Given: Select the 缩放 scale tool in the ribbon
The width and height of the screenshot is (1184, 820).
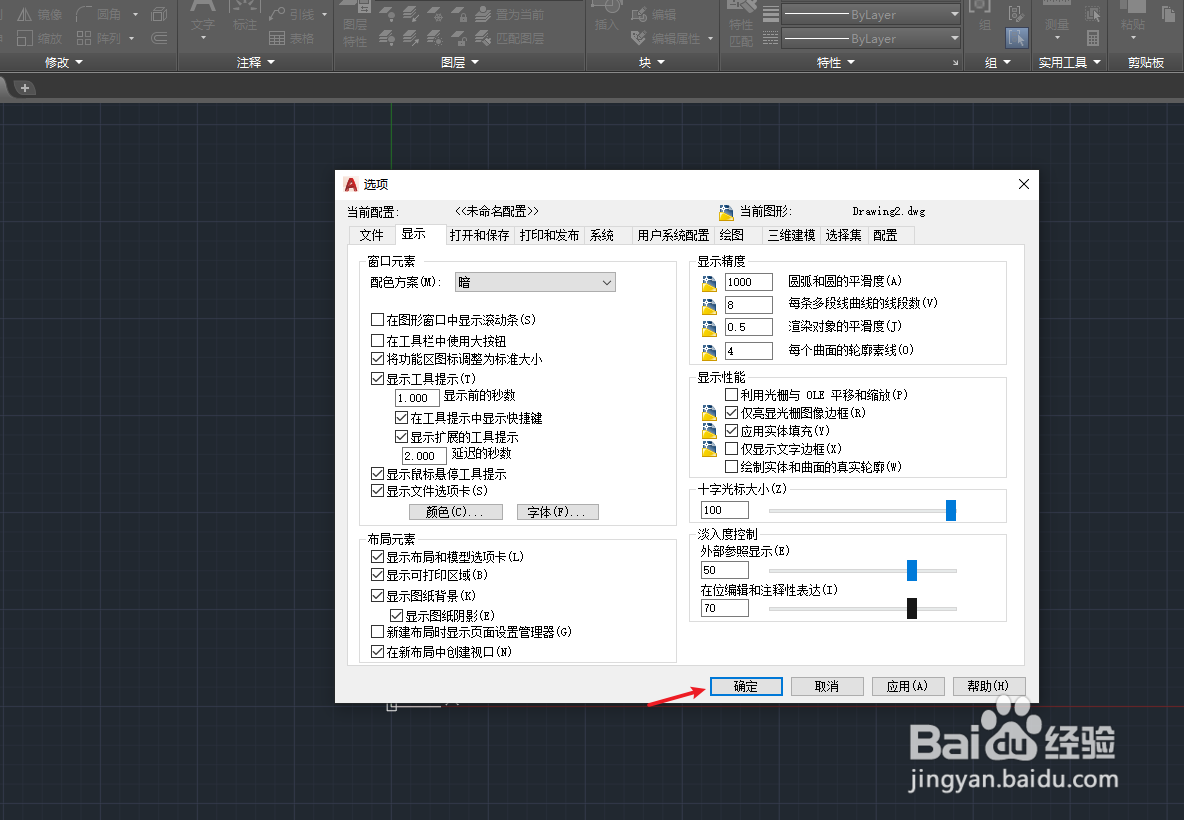Looking at the screenshot, I should (39, 39).
